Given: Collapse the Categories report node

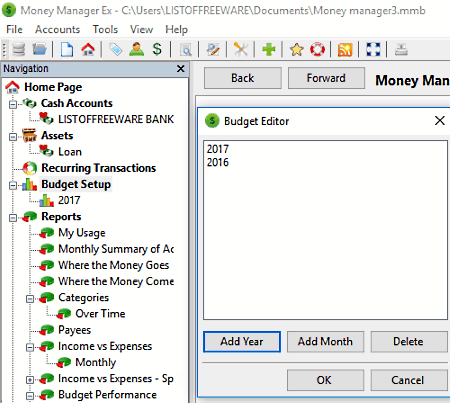Looking at the screenshot, I should 30,299.
